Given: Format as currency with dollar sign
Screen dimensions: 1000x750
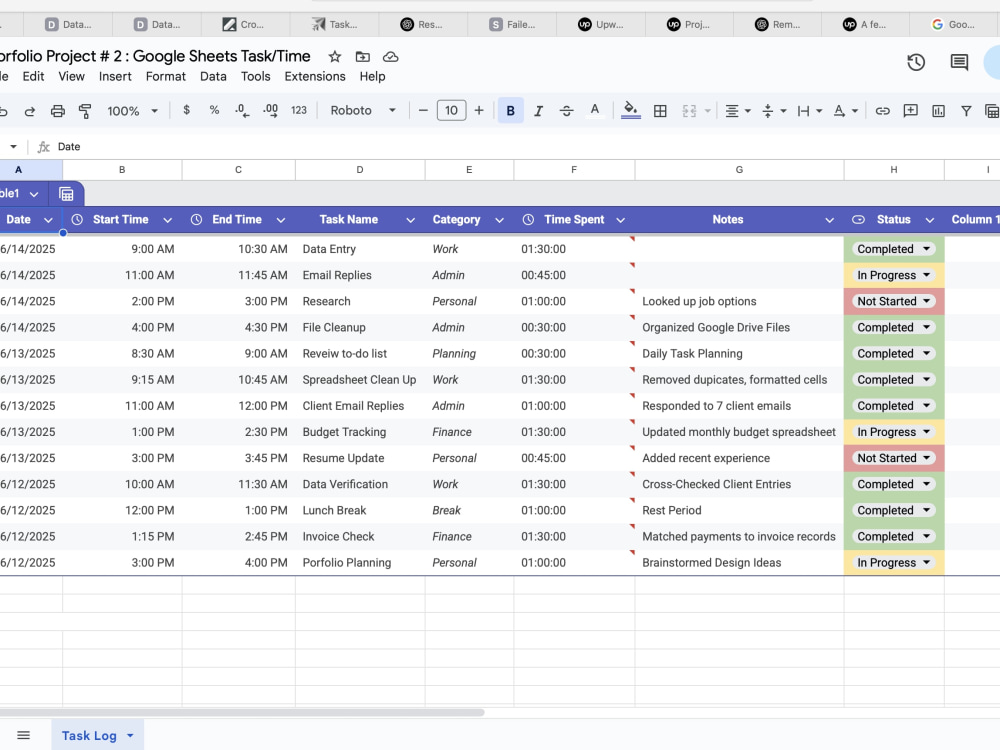Looking at the screenshot, I should click(186, 110).
